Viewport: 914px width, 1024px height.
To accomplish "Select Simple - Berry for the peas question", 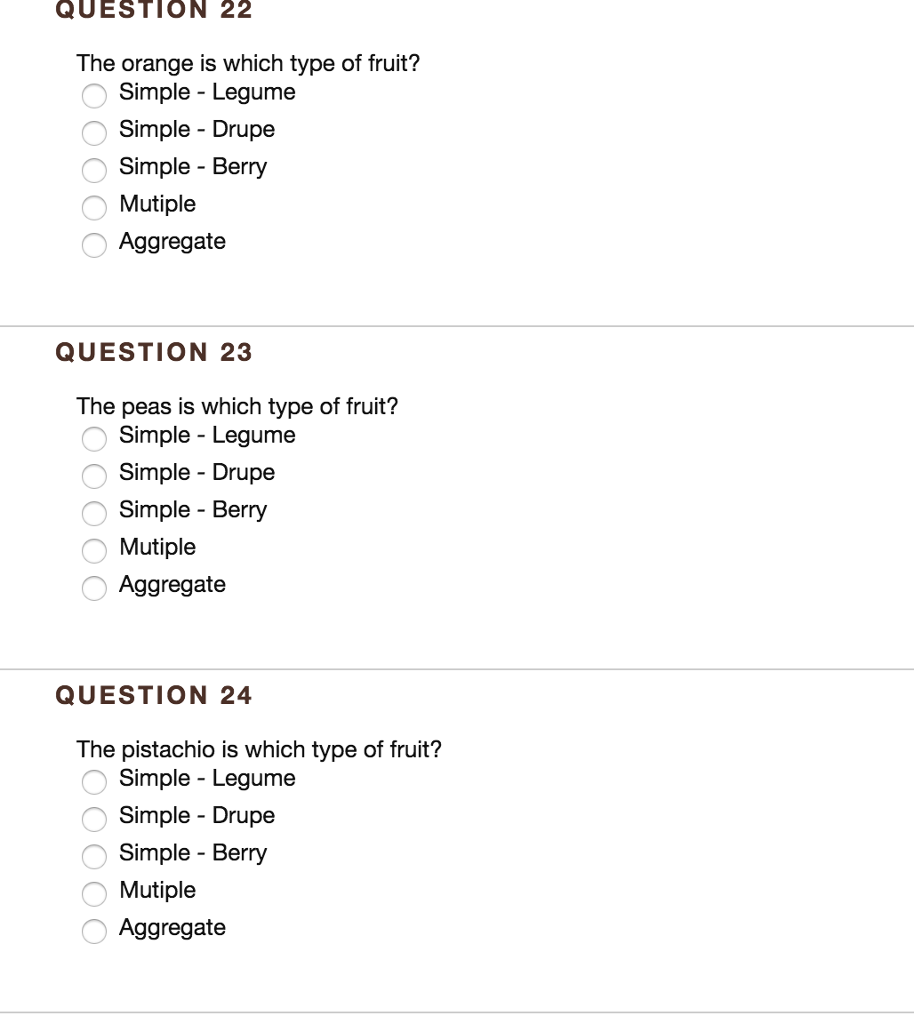I will tap(94, 513).
